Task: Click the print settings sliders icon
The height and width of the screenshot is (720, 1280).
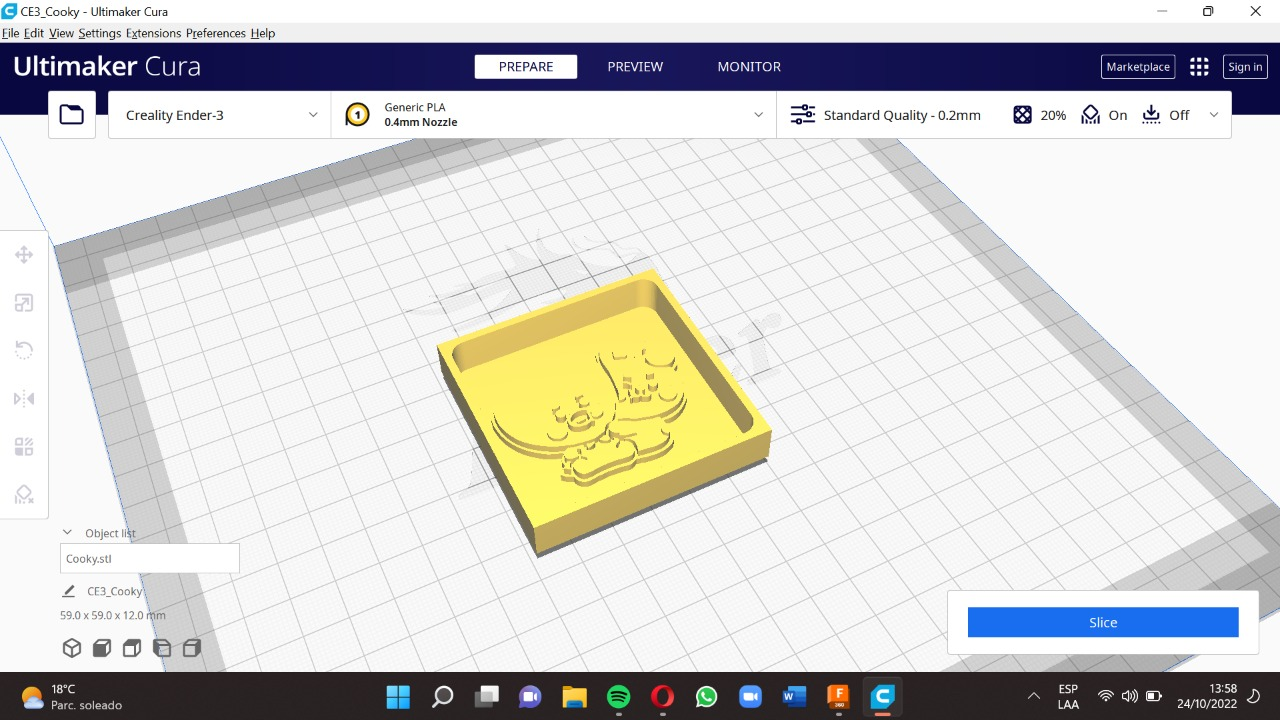Action: pos(803,115)
